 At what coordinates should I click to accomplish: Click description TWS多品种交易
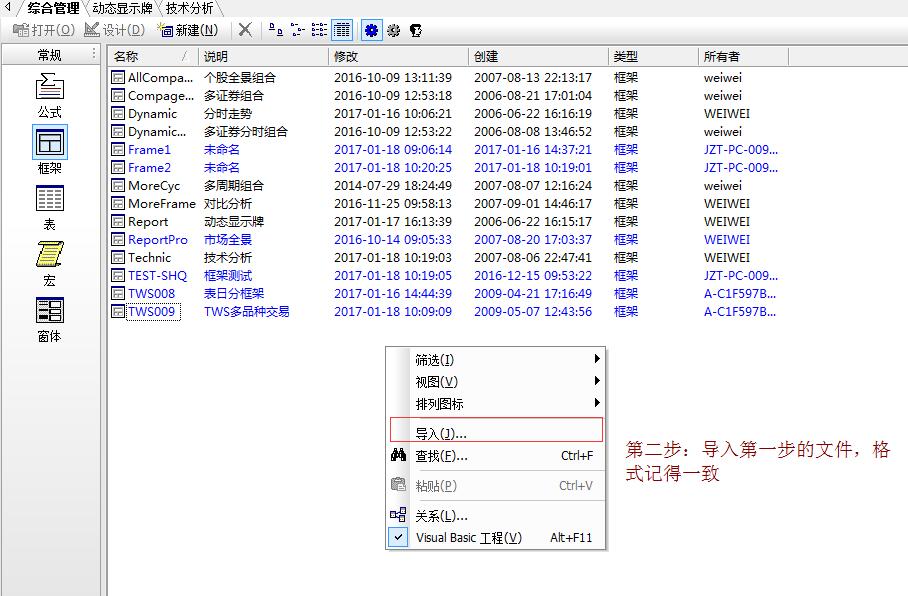coord(247,312)
